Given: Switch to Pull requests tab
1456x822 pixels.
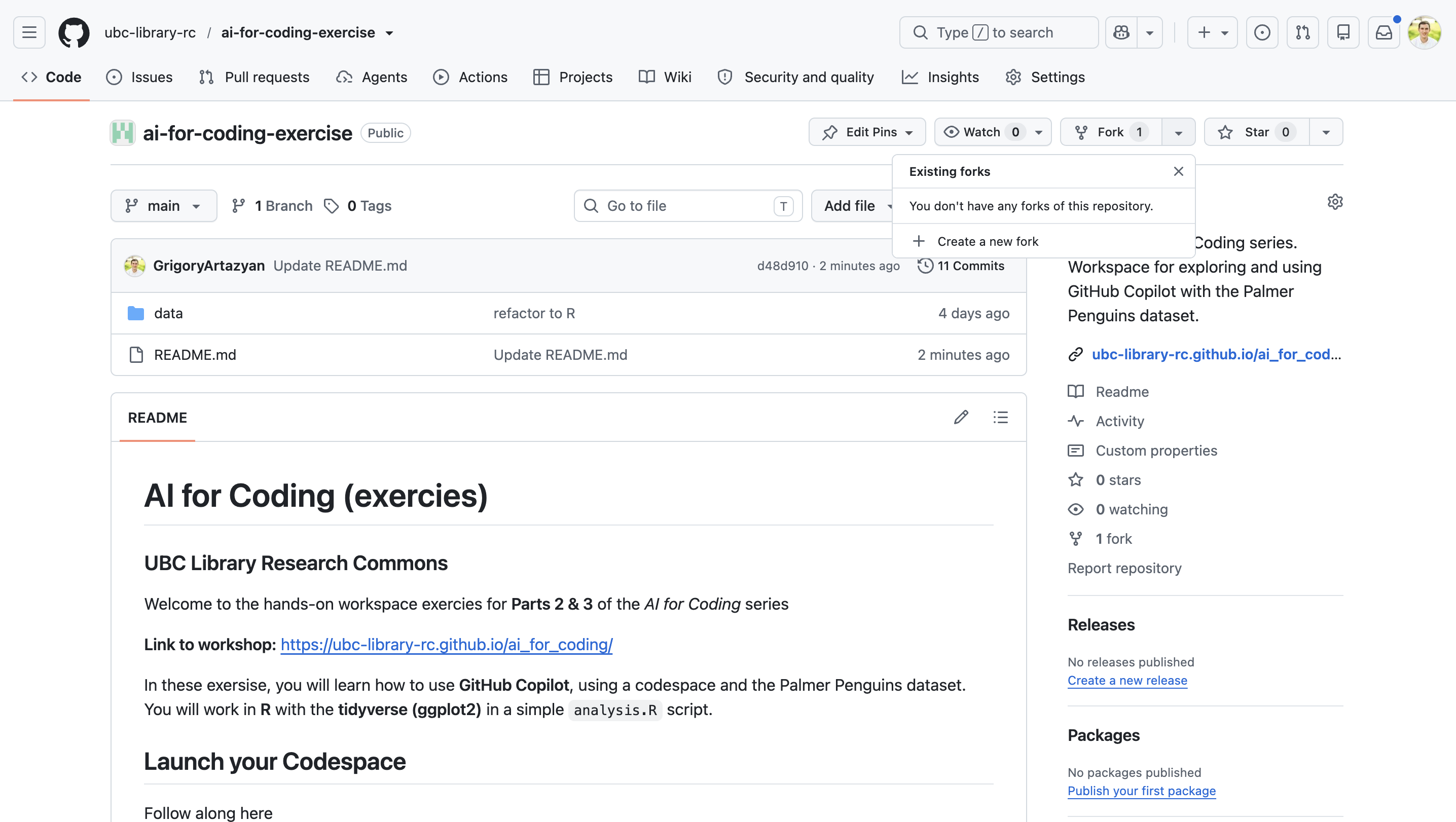Looking at the screenshot, I should [x=254, y=77].
